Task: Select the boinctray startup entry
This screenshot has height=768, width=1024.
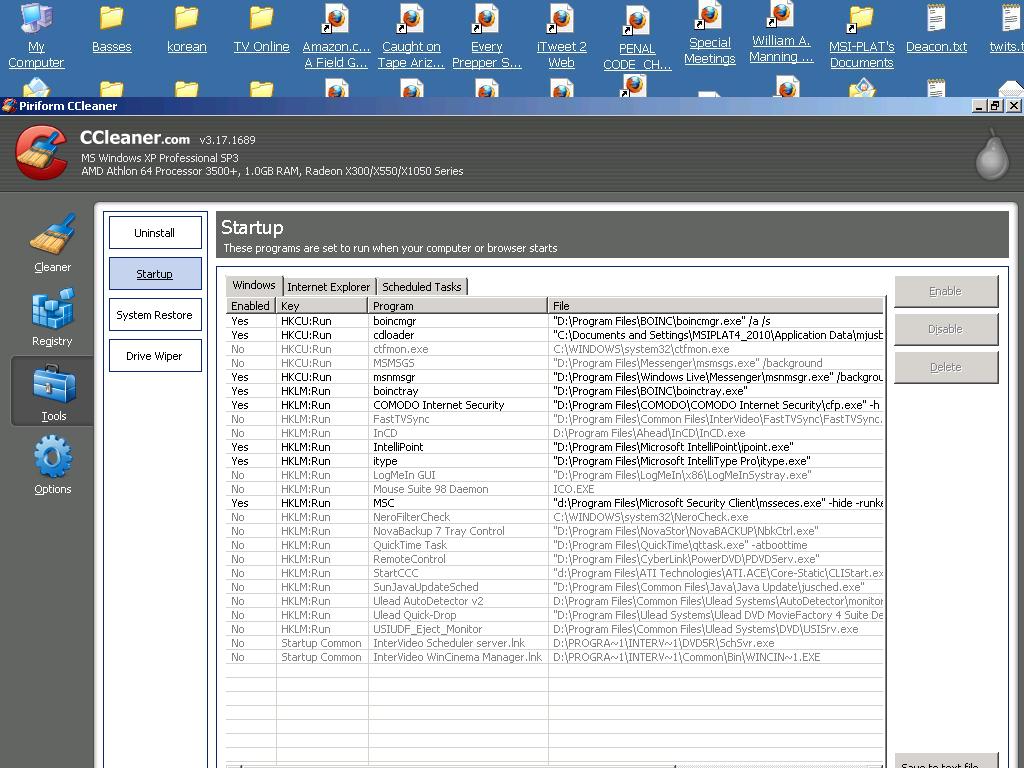Action: [554, 391]
